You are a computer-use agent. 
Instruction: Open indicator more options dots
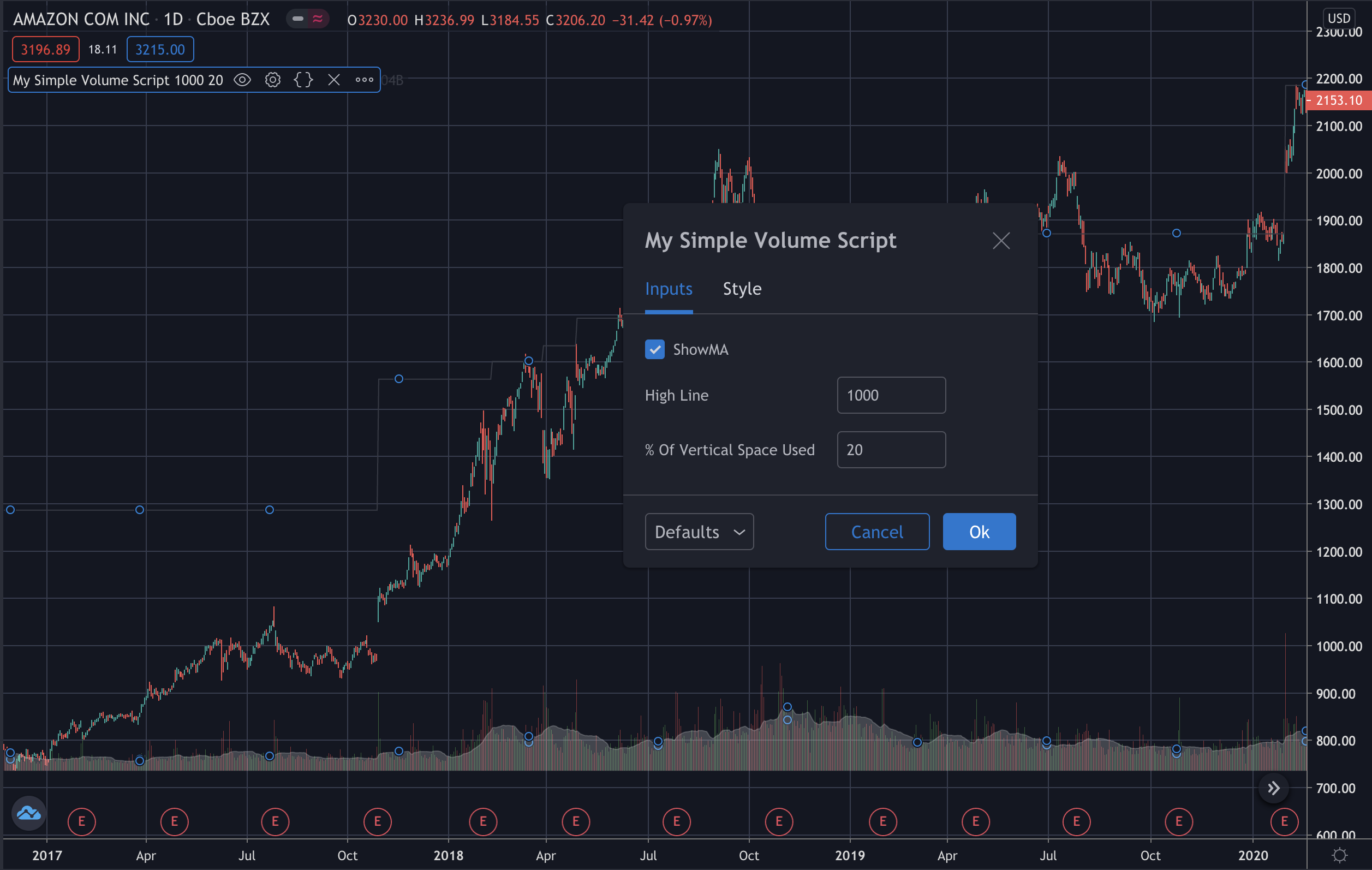[365, 80]
